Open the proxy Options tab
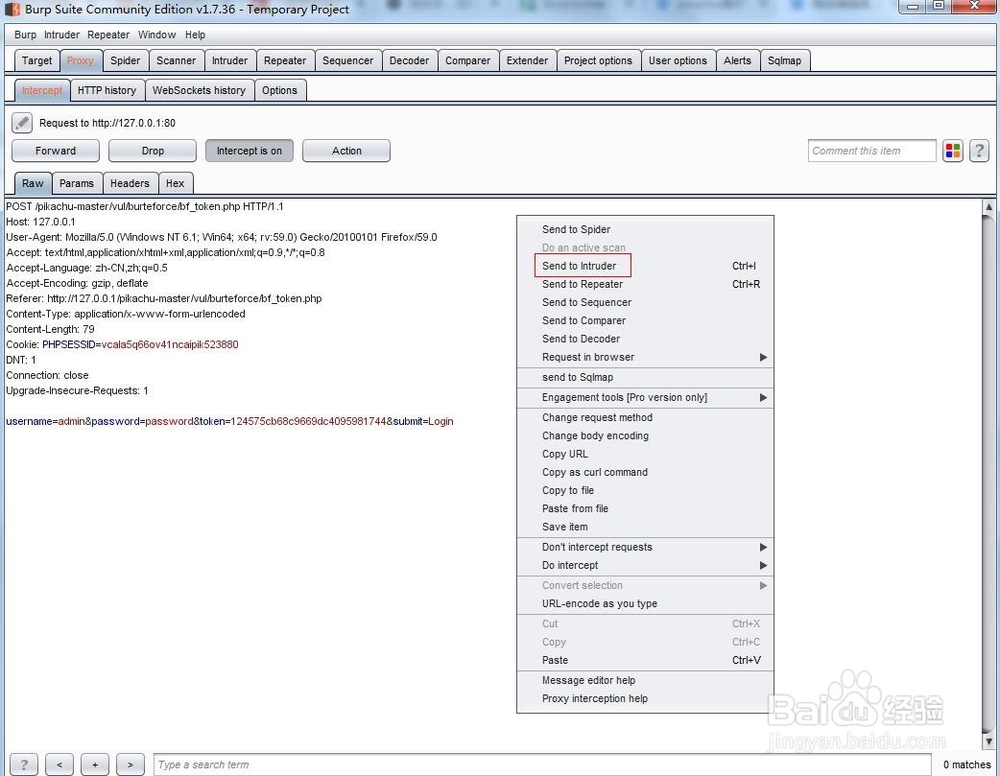The width and height of the screenshot is (1000, 776). (x=279, y=91)
